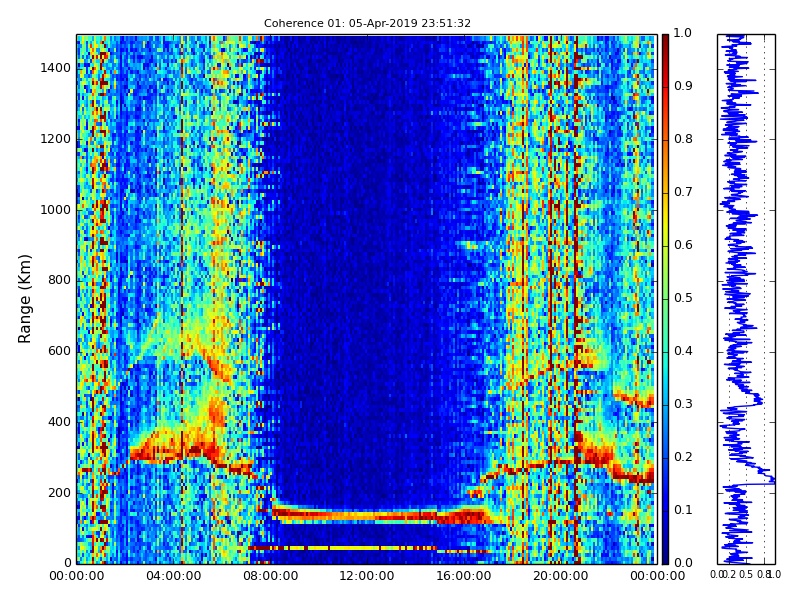Screen dimensions: 800x600
Task: Click the 1400 range tick label
Action: [x=56, y=68]
